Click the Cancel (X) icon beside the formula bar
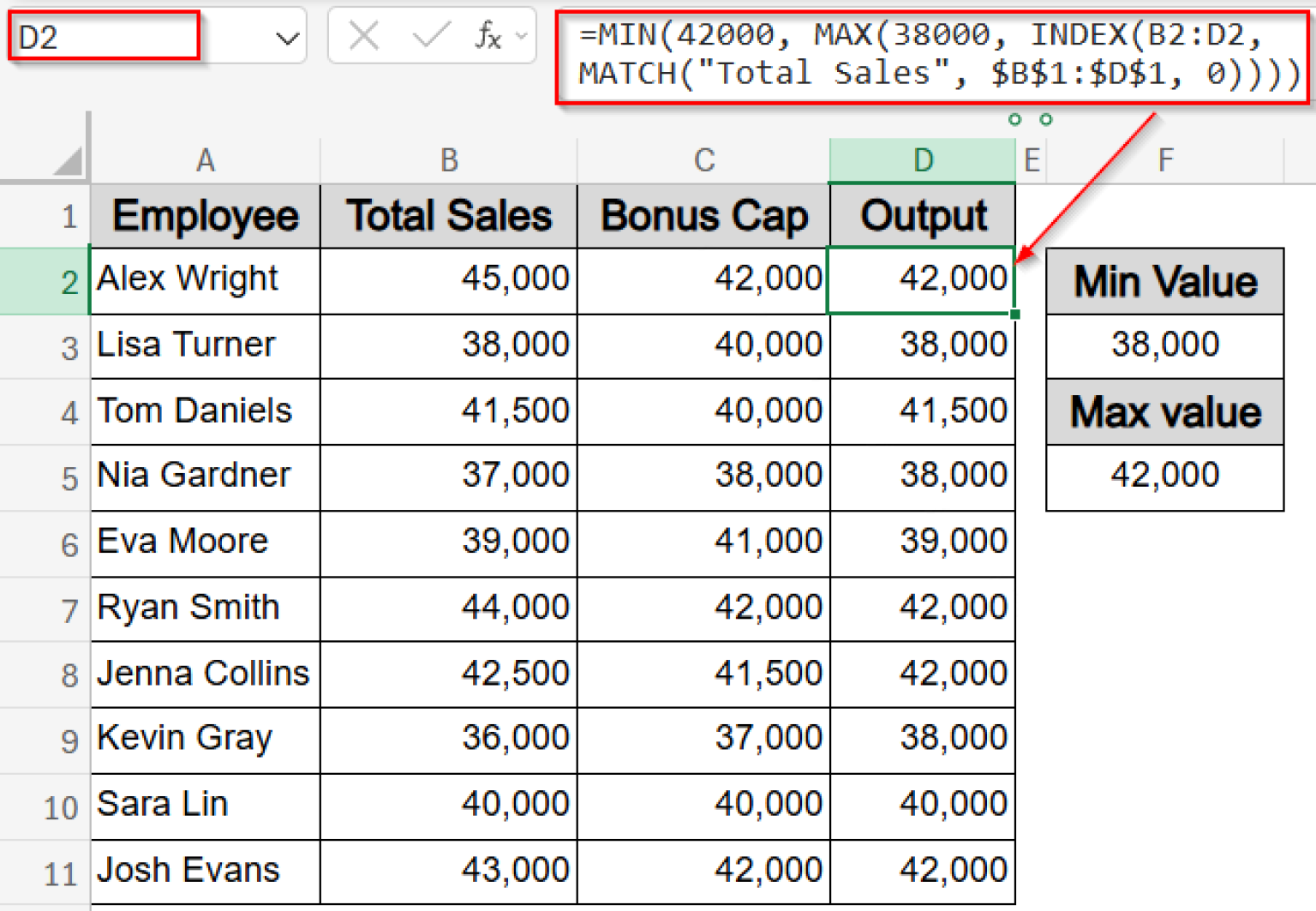Screen dimensions: 1316x911 [x=365, y=35]
